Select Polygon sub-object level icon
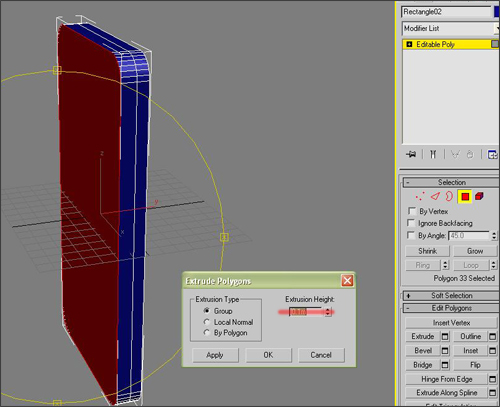 tap(465, 197)
